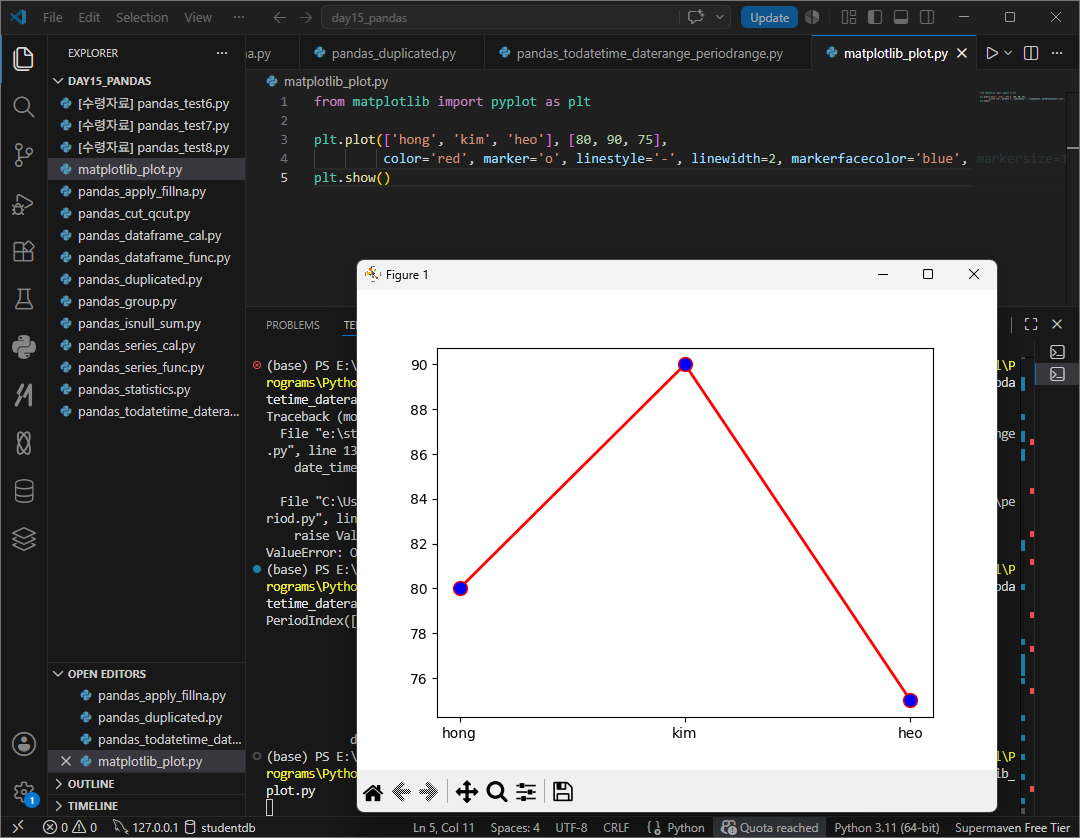The width and height of the screenshot is (1080, 838).
Task: Close the terminal panel
Action: 1057,324
